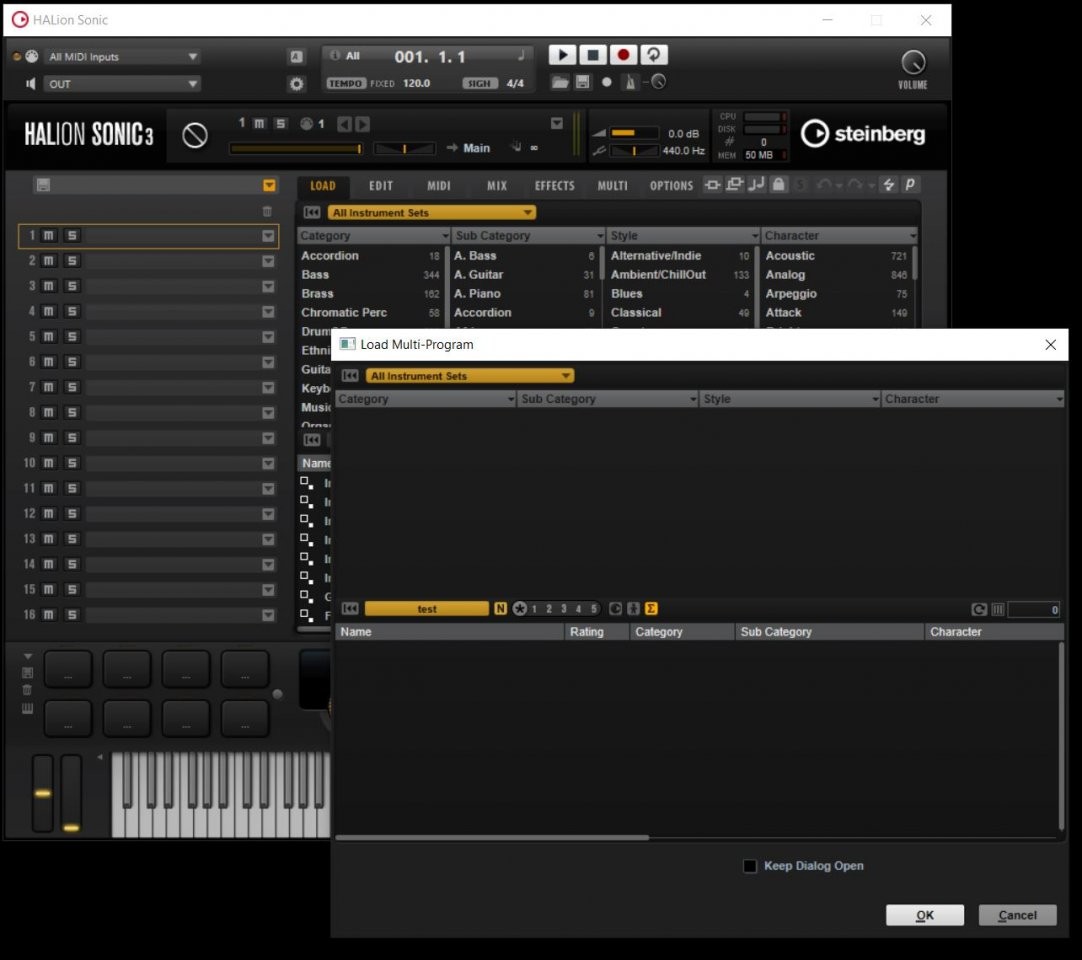Screen dimensions: 1082x960
Task: Open orange multi-program dropdown above slots
Action: (x=269, y=185)
